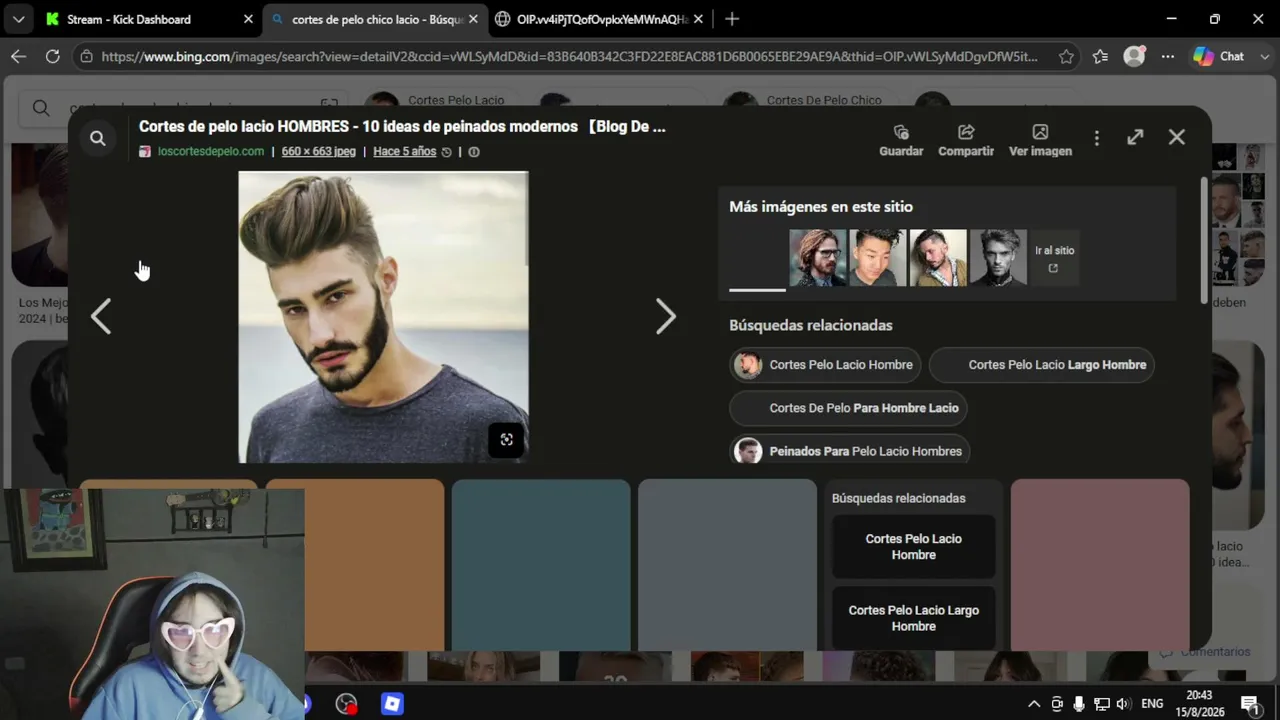
Task: Switch to the OIP.vv4iPjTQofOvpkx tab
Action: (600, 19)
